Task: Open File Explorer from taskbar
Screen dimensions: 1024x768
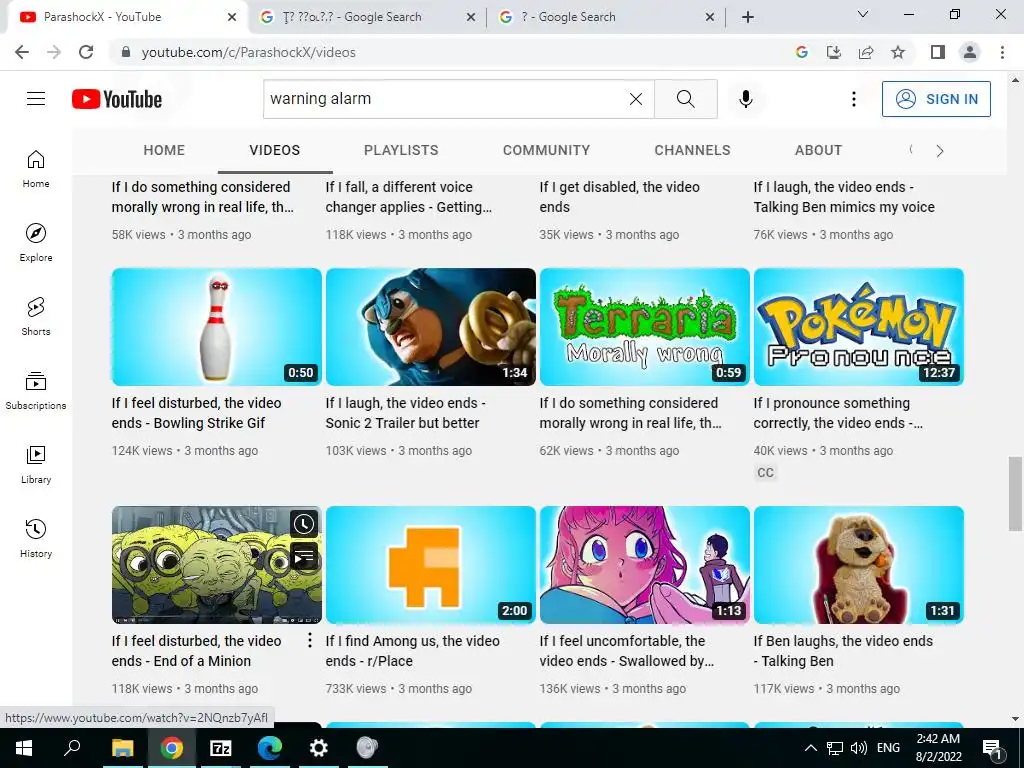Action: pos(122,748)
